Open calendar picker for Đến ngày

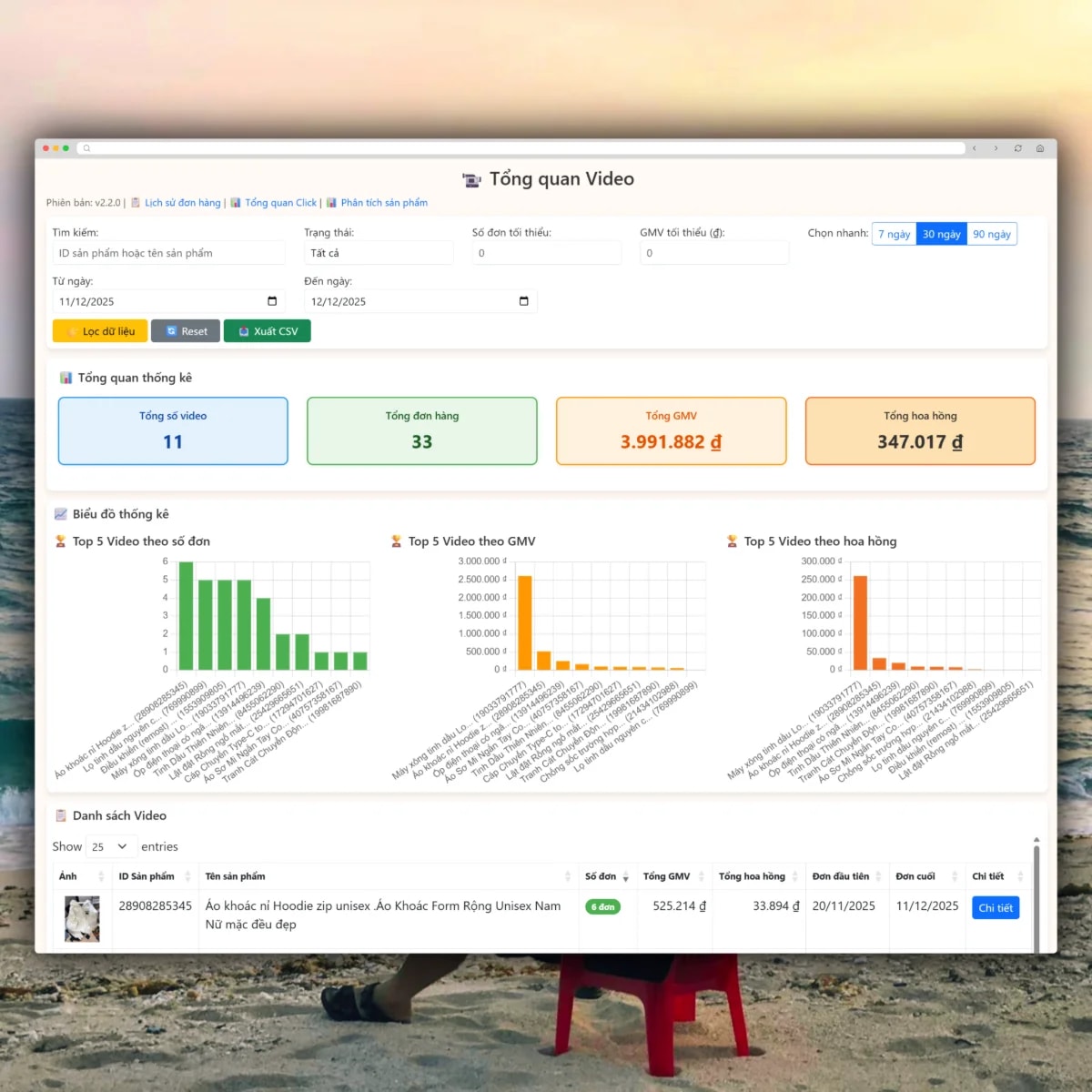(x=523, y=301)
